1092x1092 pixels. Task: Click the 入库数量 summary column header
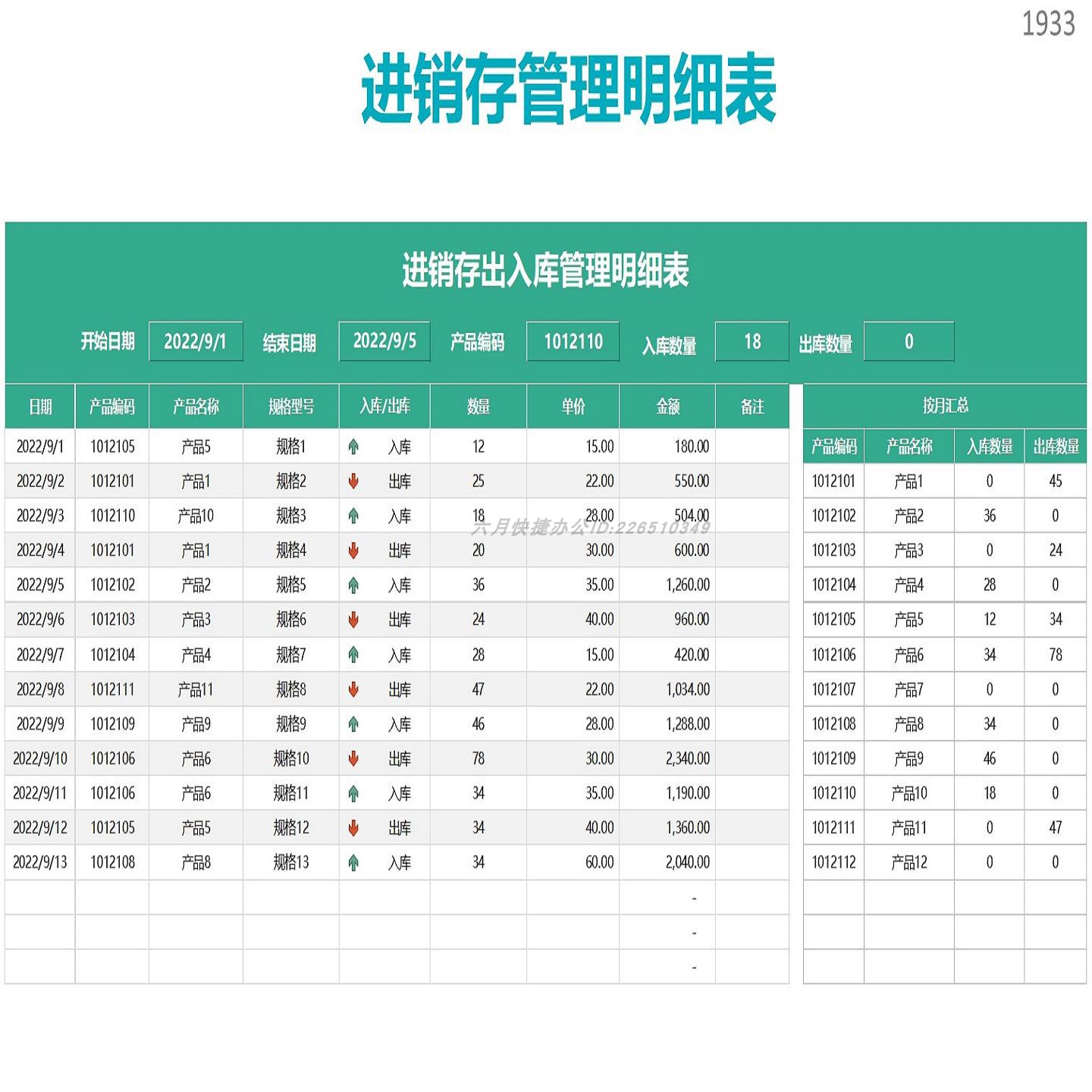[990, 447]
